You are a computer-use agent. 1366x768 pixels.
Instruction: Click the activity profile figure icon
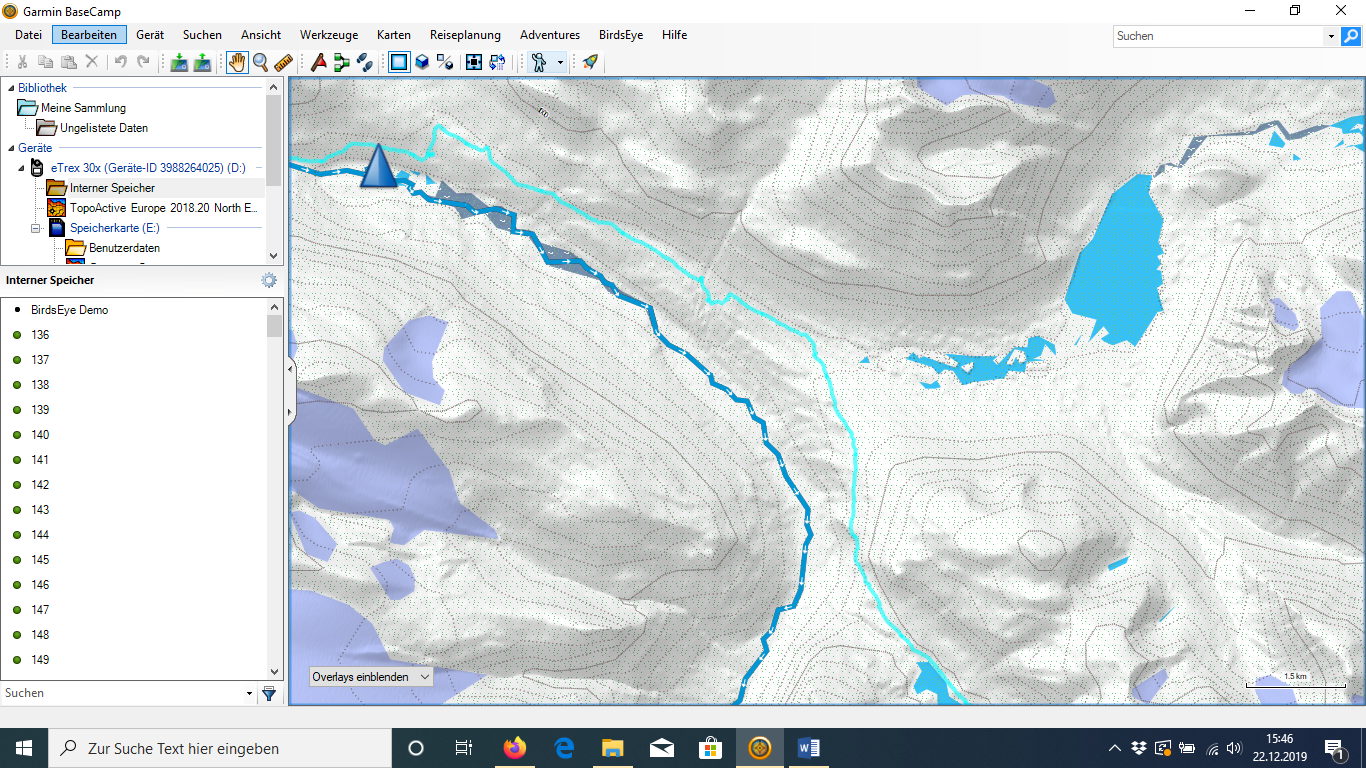coord(540,62)
